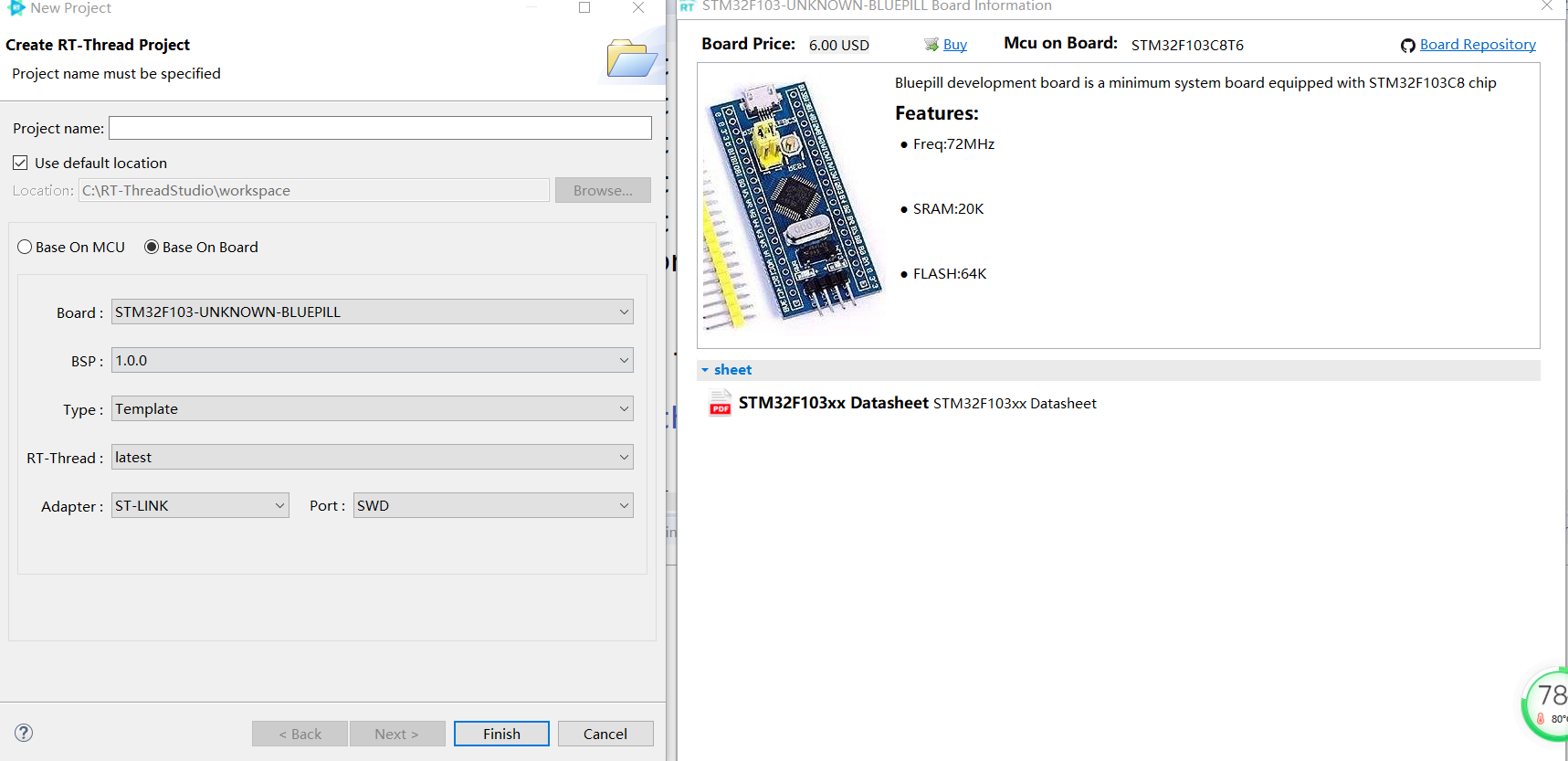
Task: Click the 6.00 USD board price value
Action: point(839,45)
